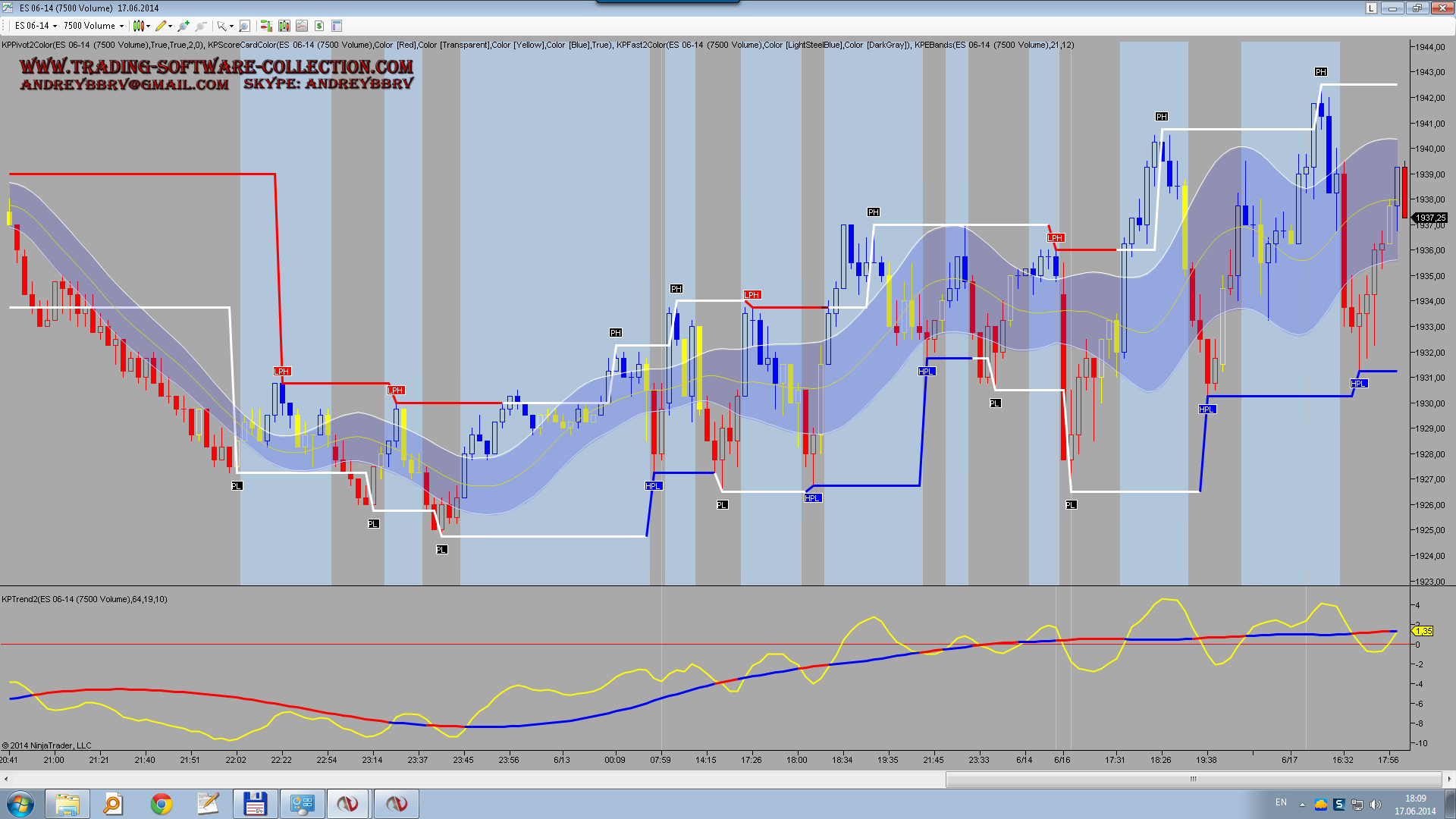
Task: Click the zoom out magnifier icon
Action: click(x=201, y=26)
